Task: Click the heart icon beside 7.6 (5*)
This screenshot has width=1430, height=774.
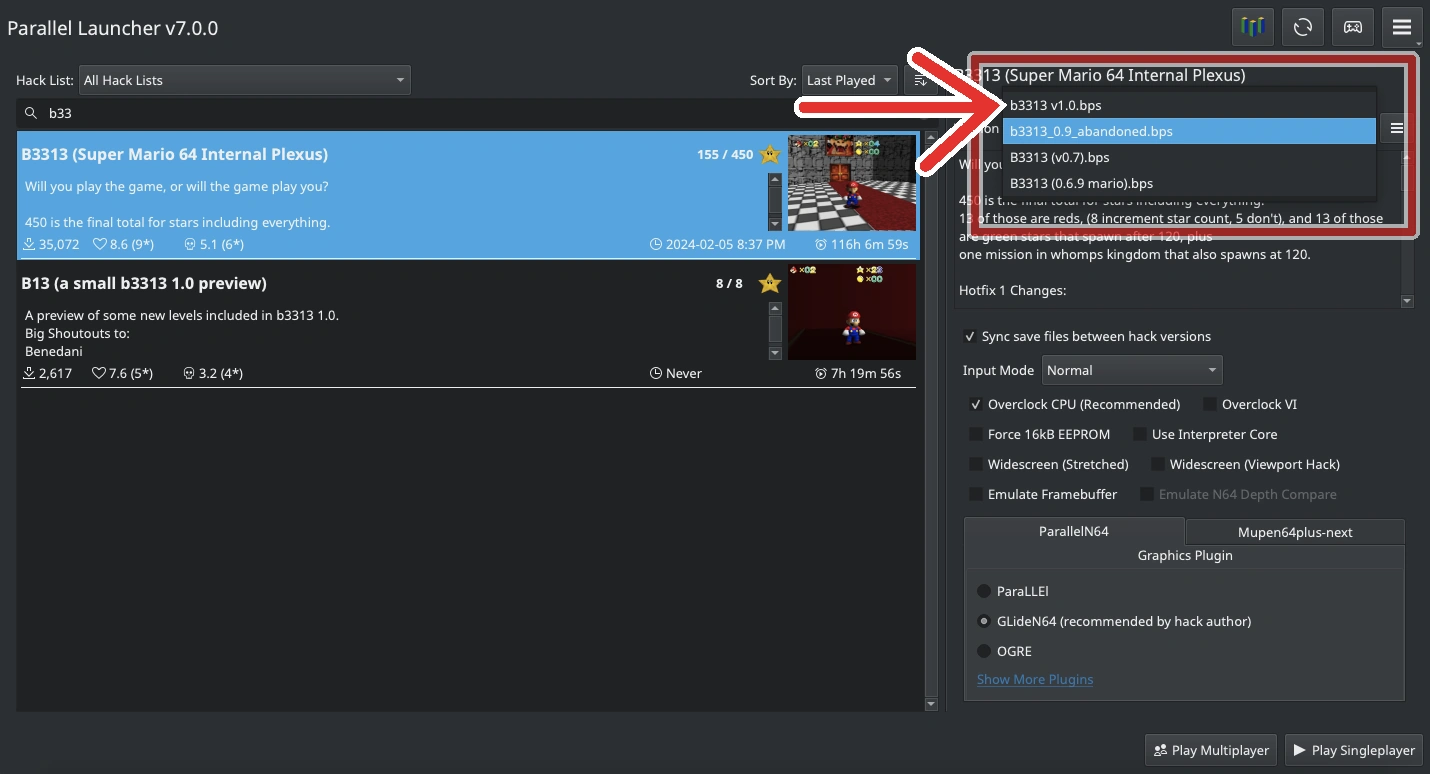Action: (99, 373)
